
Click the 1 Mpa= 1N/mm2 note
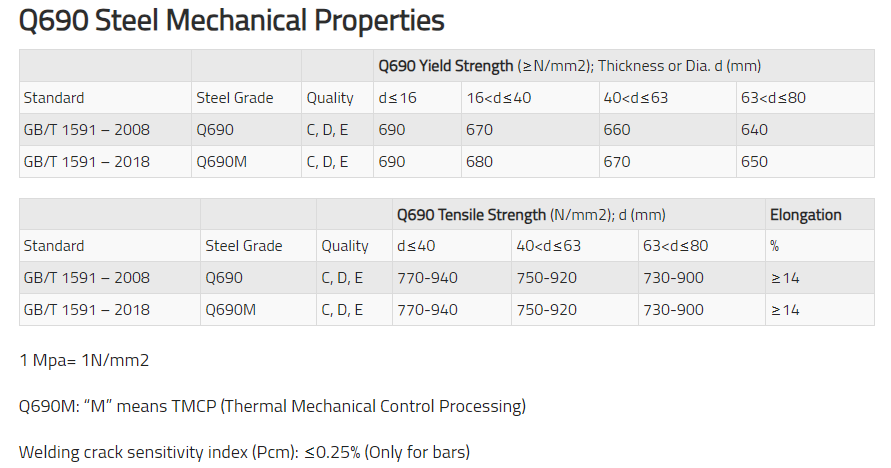[84, 360]
